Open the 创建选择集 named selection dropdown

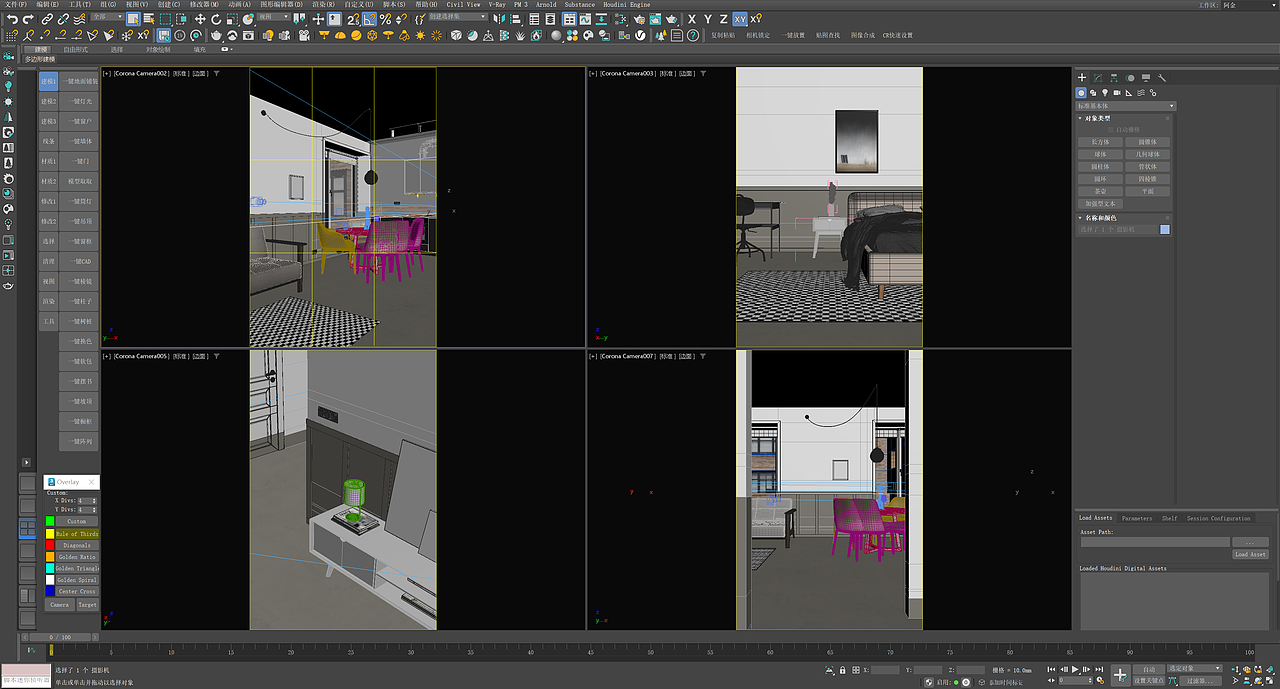click(459, 17)
